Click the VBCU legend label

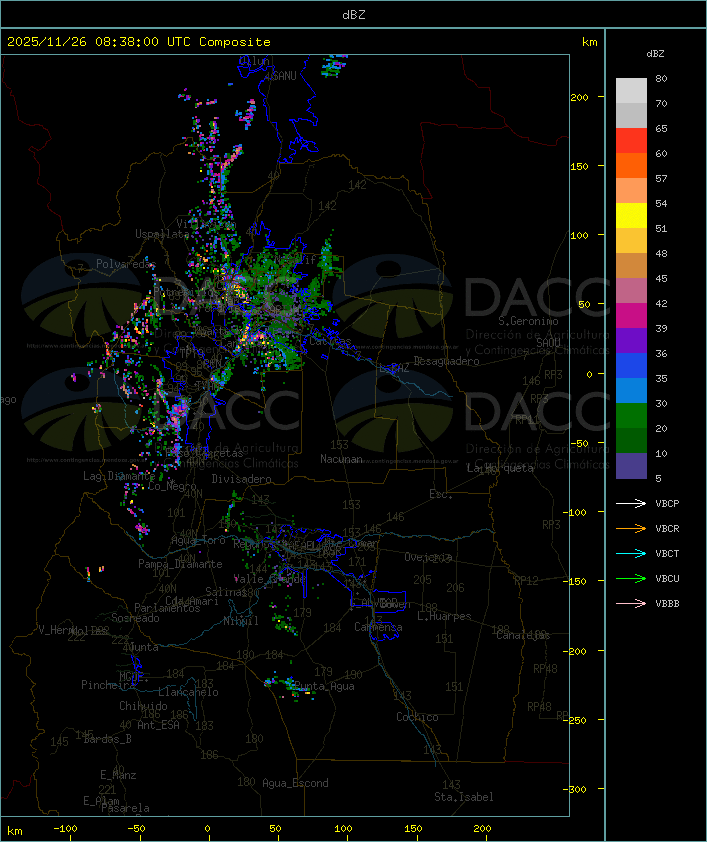coord(667,579)
